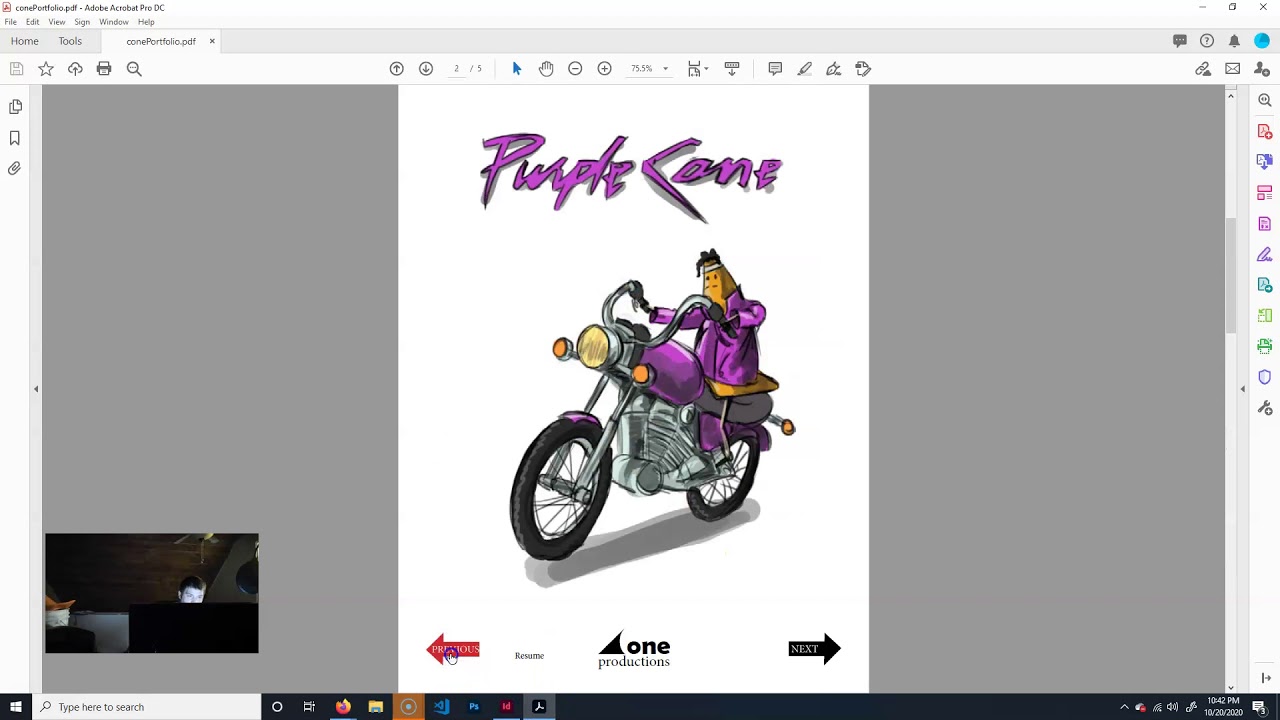Screen dimensions: 1280x720
Task: Open the View menu
Action: coord(57,22)
